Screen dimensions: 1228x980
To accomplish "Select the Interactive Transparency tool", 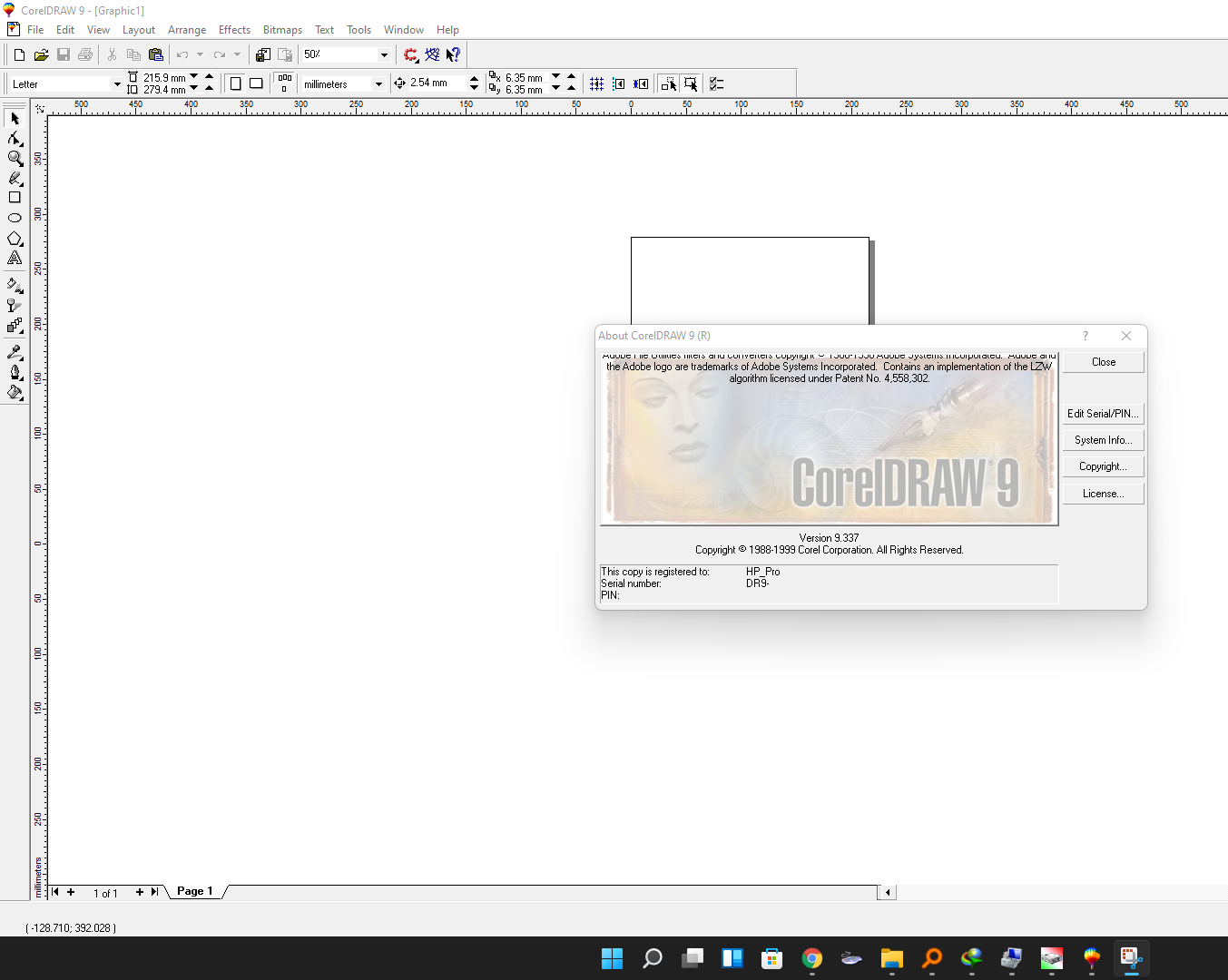I will point(15,306).
